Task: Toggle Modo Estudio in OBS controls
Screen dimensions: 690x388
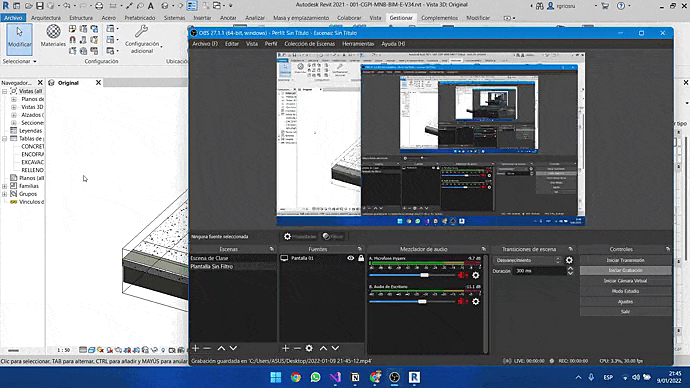Action: (625, 291)
